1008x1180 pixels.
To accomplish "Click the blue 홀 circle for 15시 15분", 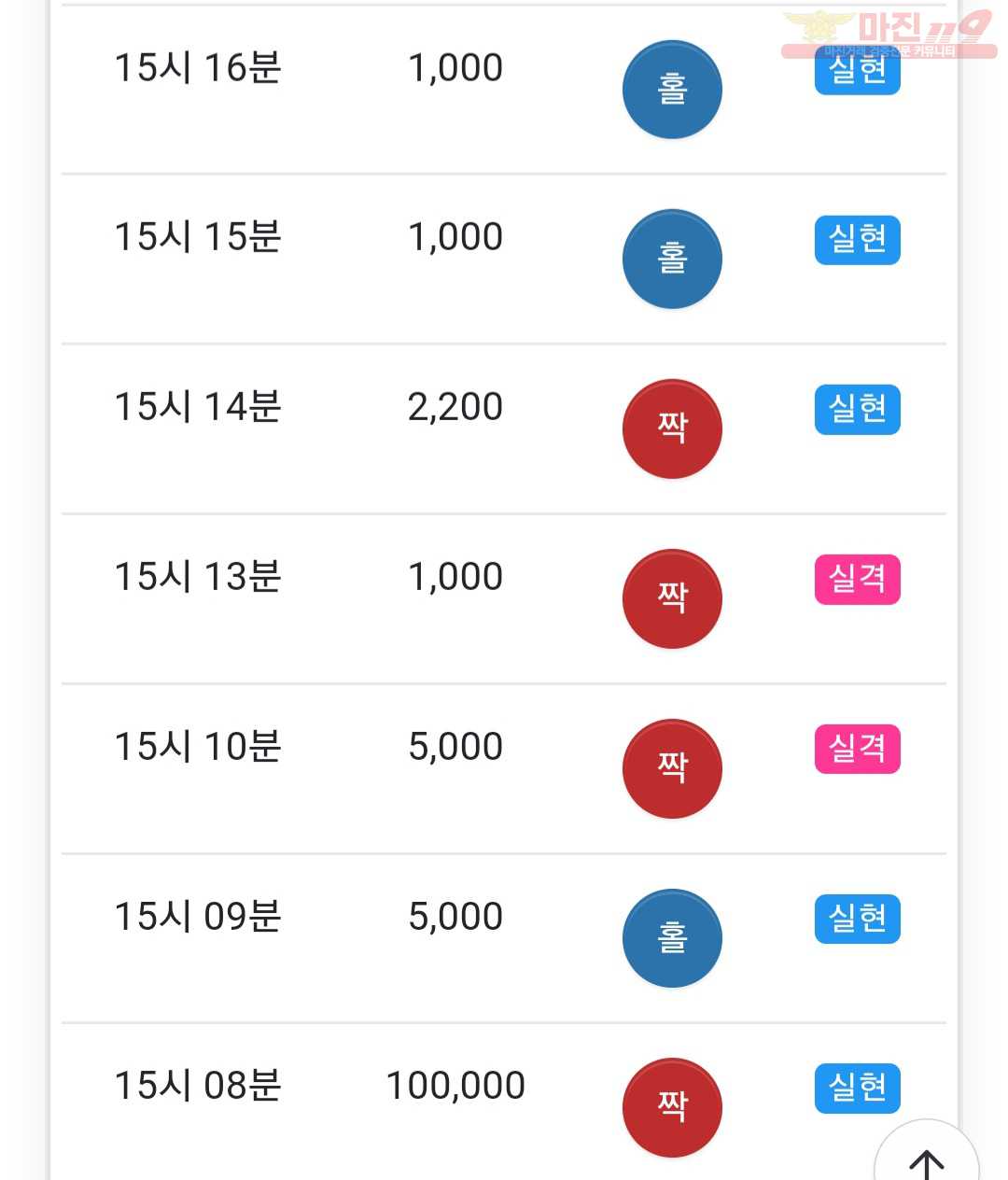I will pyautogui.click(x=672, y=259).
